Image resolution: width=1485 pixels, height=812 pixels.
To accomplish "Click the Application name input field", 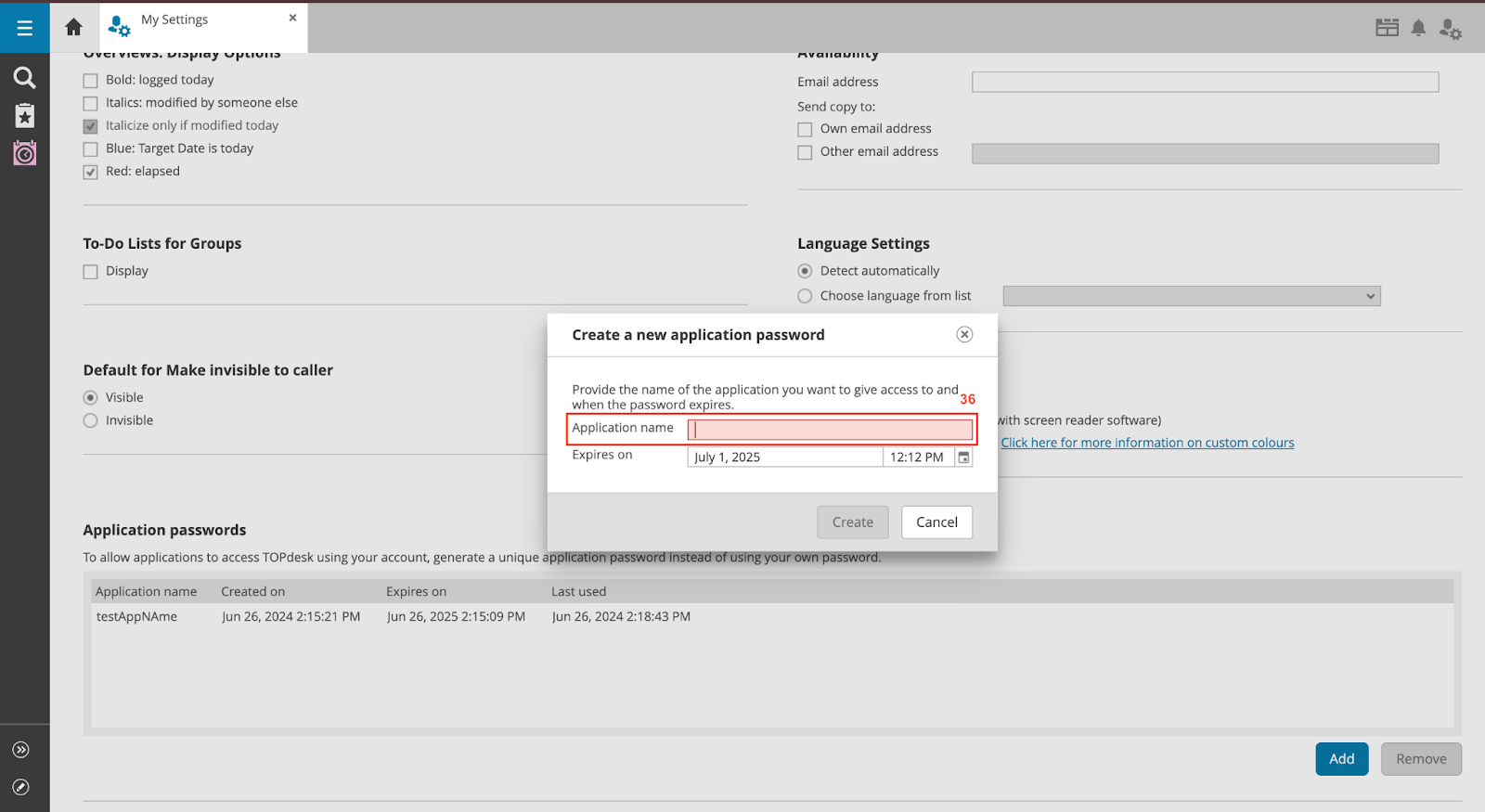I will pyautogui.click(x=830, y=430).
